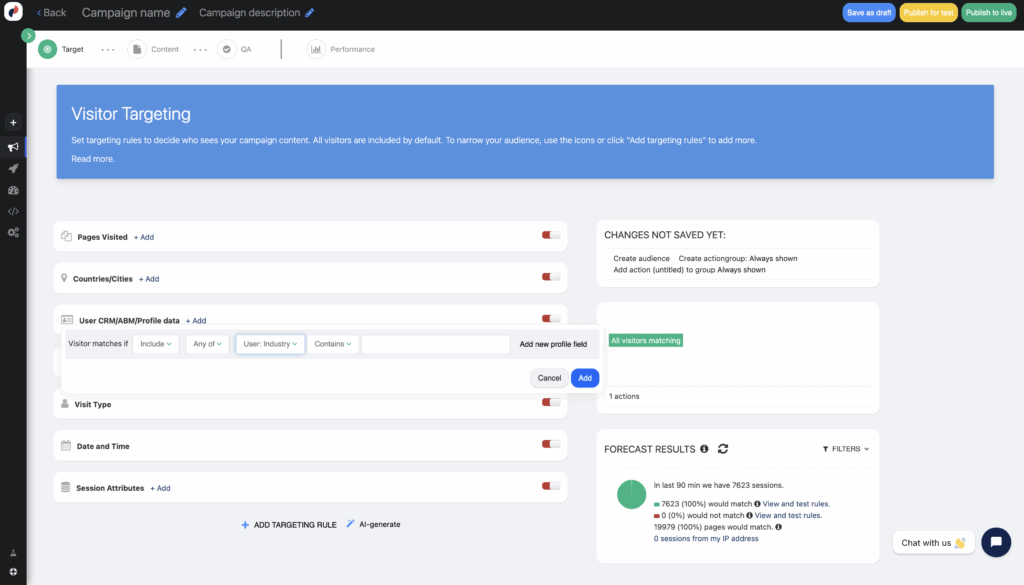This screenshot has height=585, width=1024.
Task: Open the dashboard gauge icon in sidebar
Action: tap(13, 190)
